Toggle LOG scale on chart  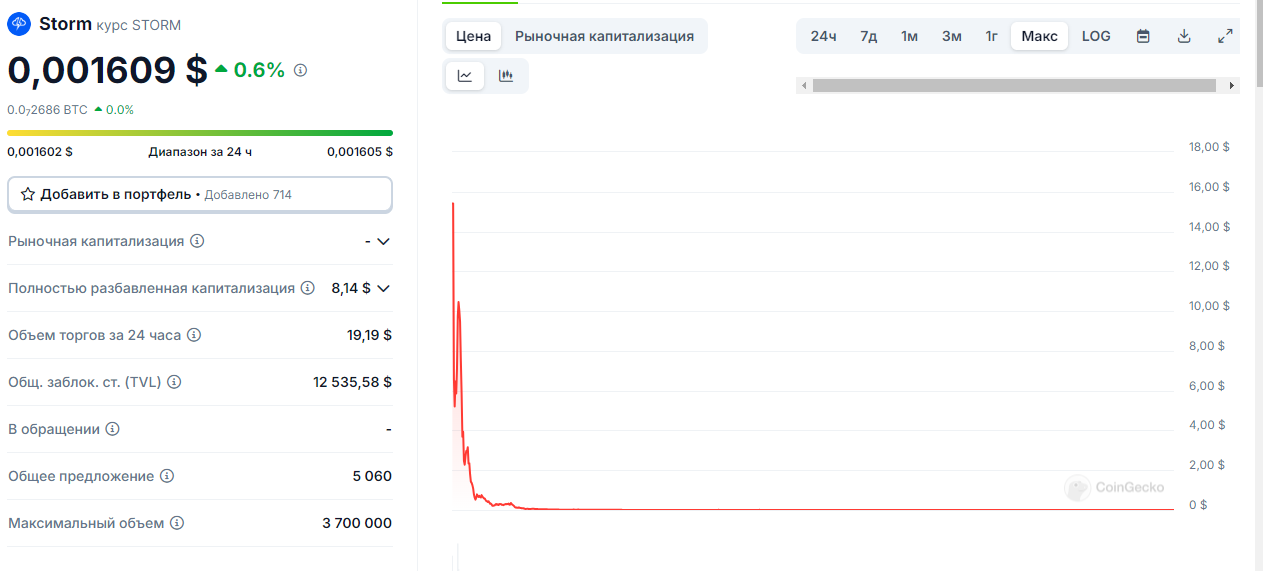pos(1096,36)
